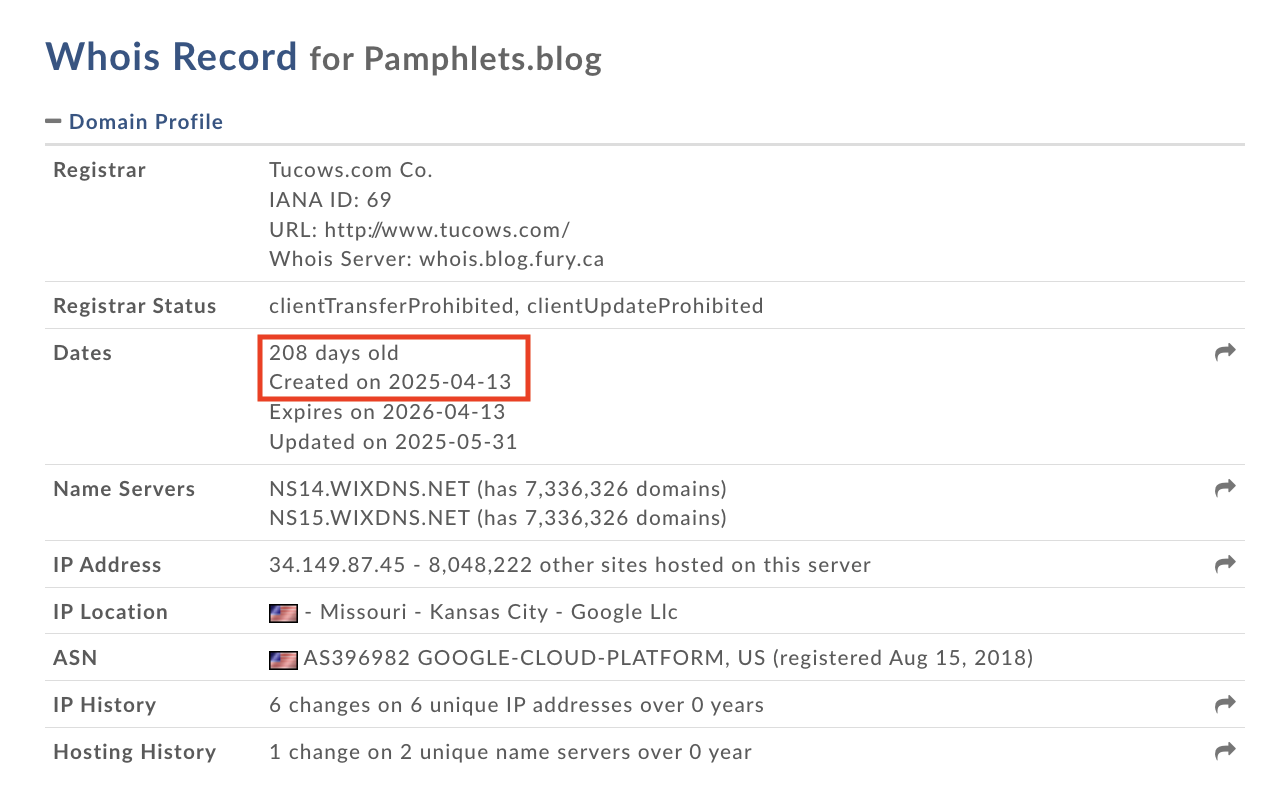Click the Pamphlets.blog domain title
Screen dimensions: 1280x794
pos(483,59)
